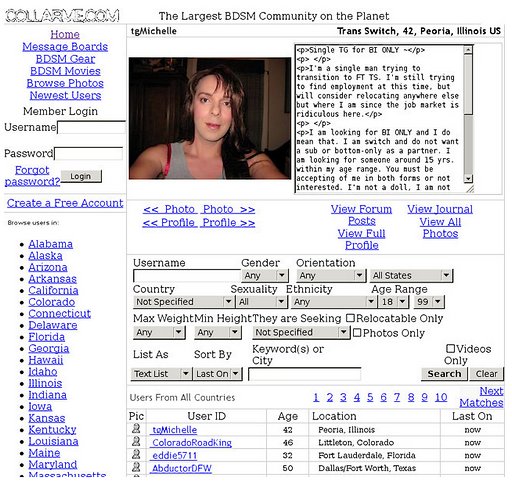The image size is (512, 485).
Task: Open the BDSM Movies link
Action: (65, 71)
